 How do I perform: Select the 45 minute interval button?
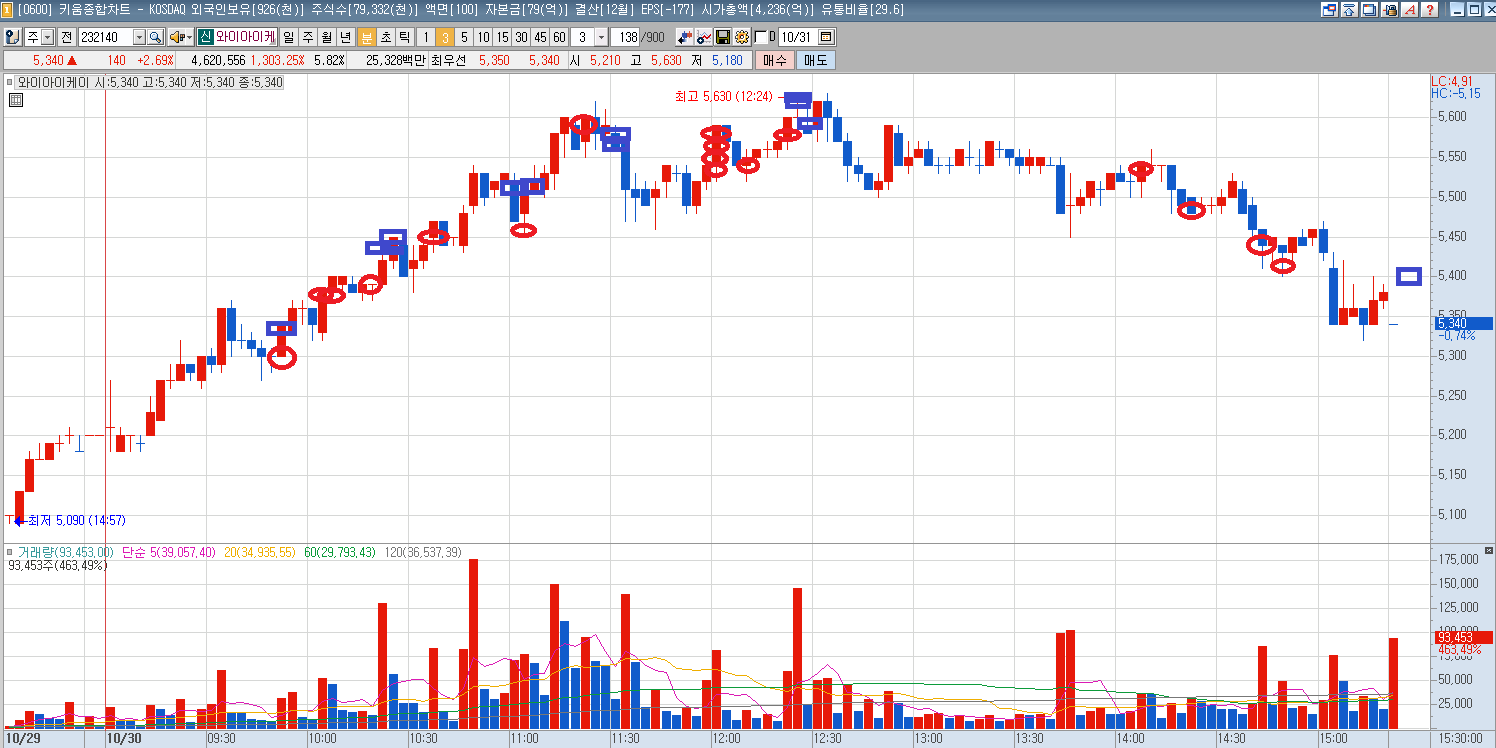click(540, 37)
